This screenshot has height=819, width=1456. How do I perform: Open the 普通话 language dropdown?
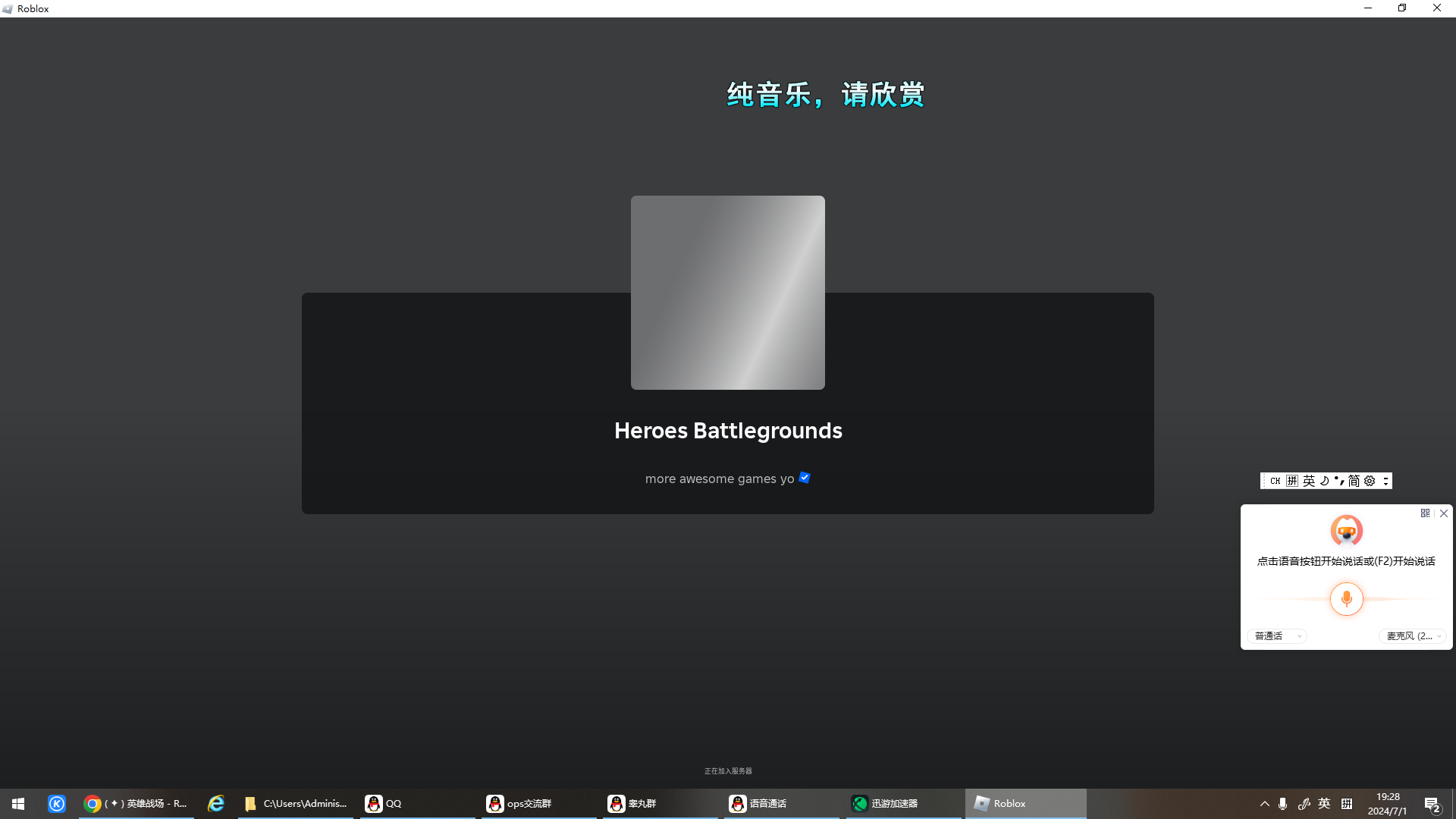click(x=1277, y=636)
